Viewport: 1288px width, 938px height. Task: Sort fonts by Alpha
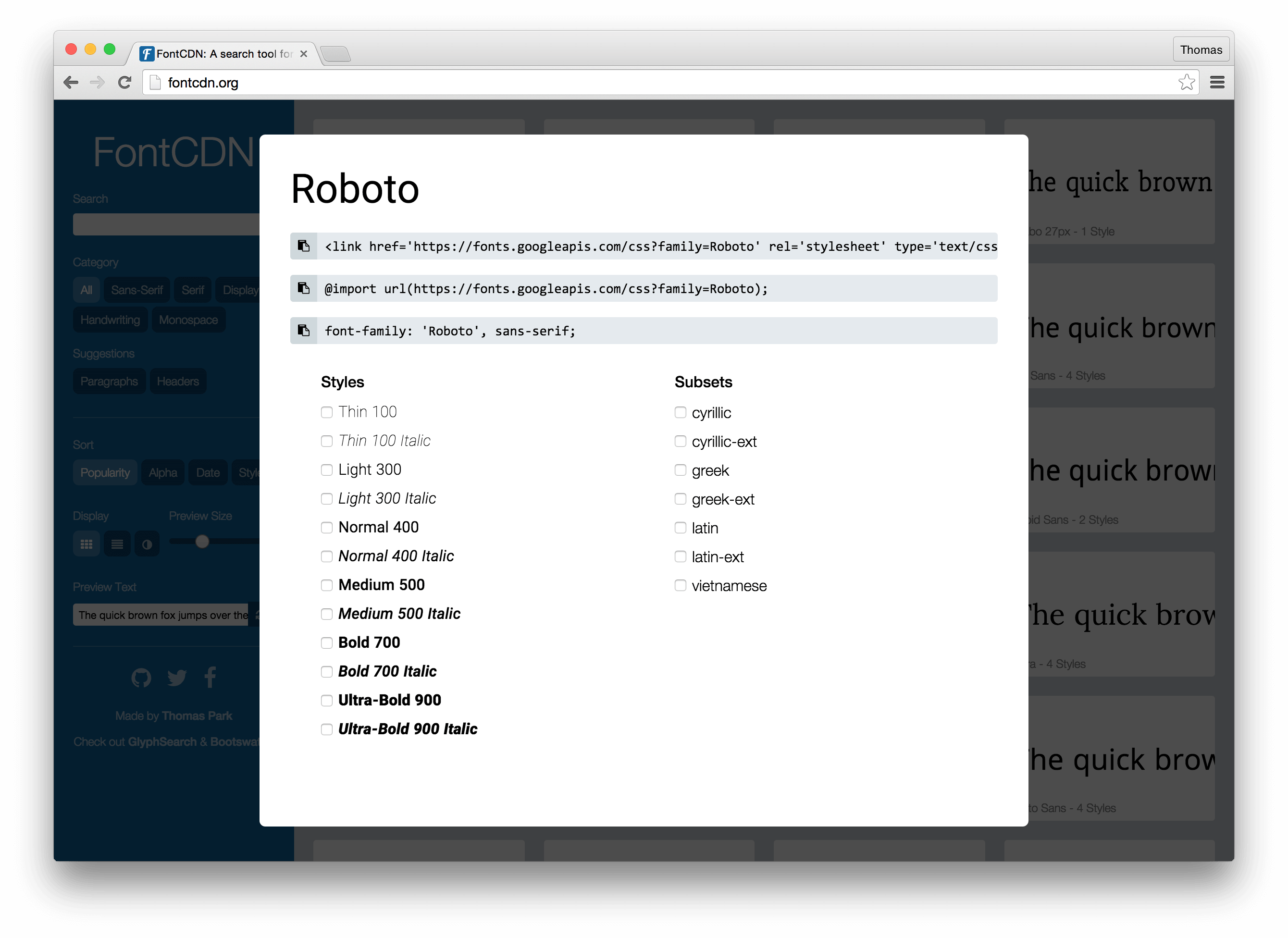point(163,472)
